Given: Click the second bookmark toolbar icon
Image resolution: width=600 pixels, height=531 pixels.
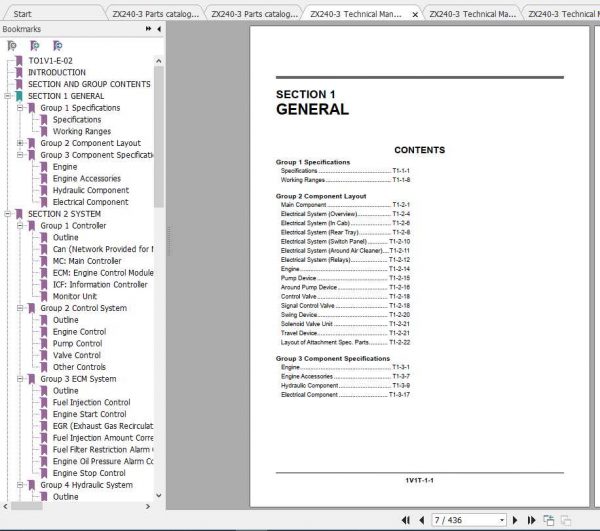Looking at the screenshot, I should click(x=35, y=46).
